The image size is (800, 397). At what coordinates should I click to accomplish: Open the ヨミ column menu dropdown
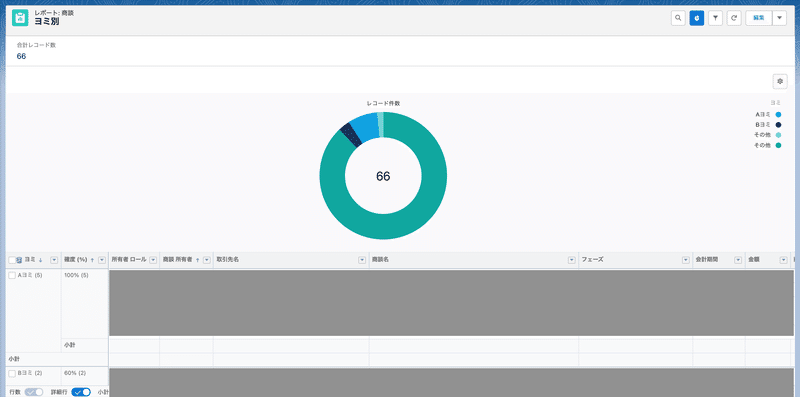click(54, 260)
